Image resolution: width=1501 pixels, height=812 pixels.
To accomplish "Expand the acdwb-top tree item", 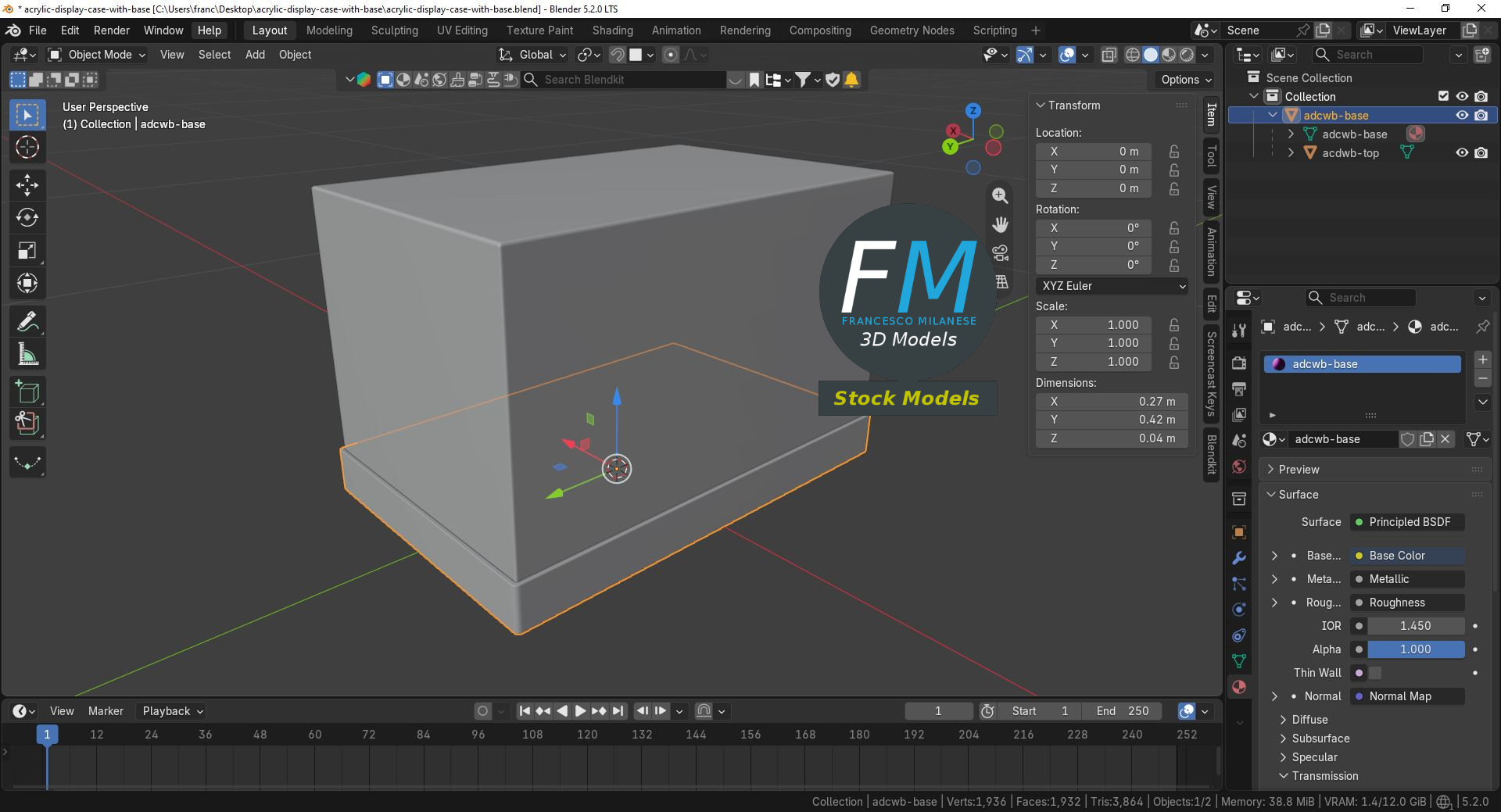I will pyautogui.click(x=1291, y=153).
